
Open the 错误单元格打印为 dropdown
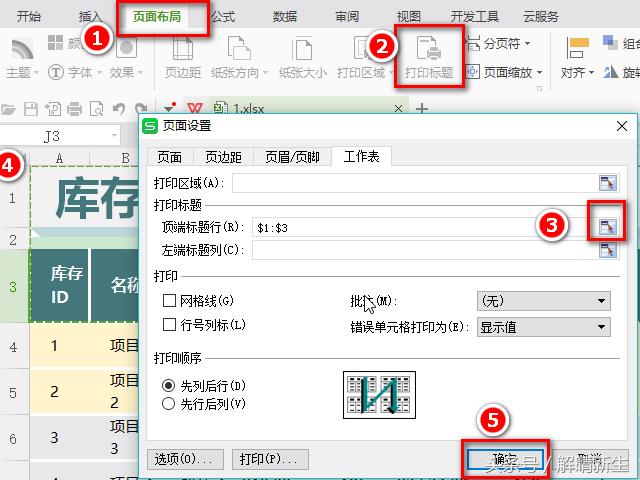pyautogui.click(x=544, y=327)
